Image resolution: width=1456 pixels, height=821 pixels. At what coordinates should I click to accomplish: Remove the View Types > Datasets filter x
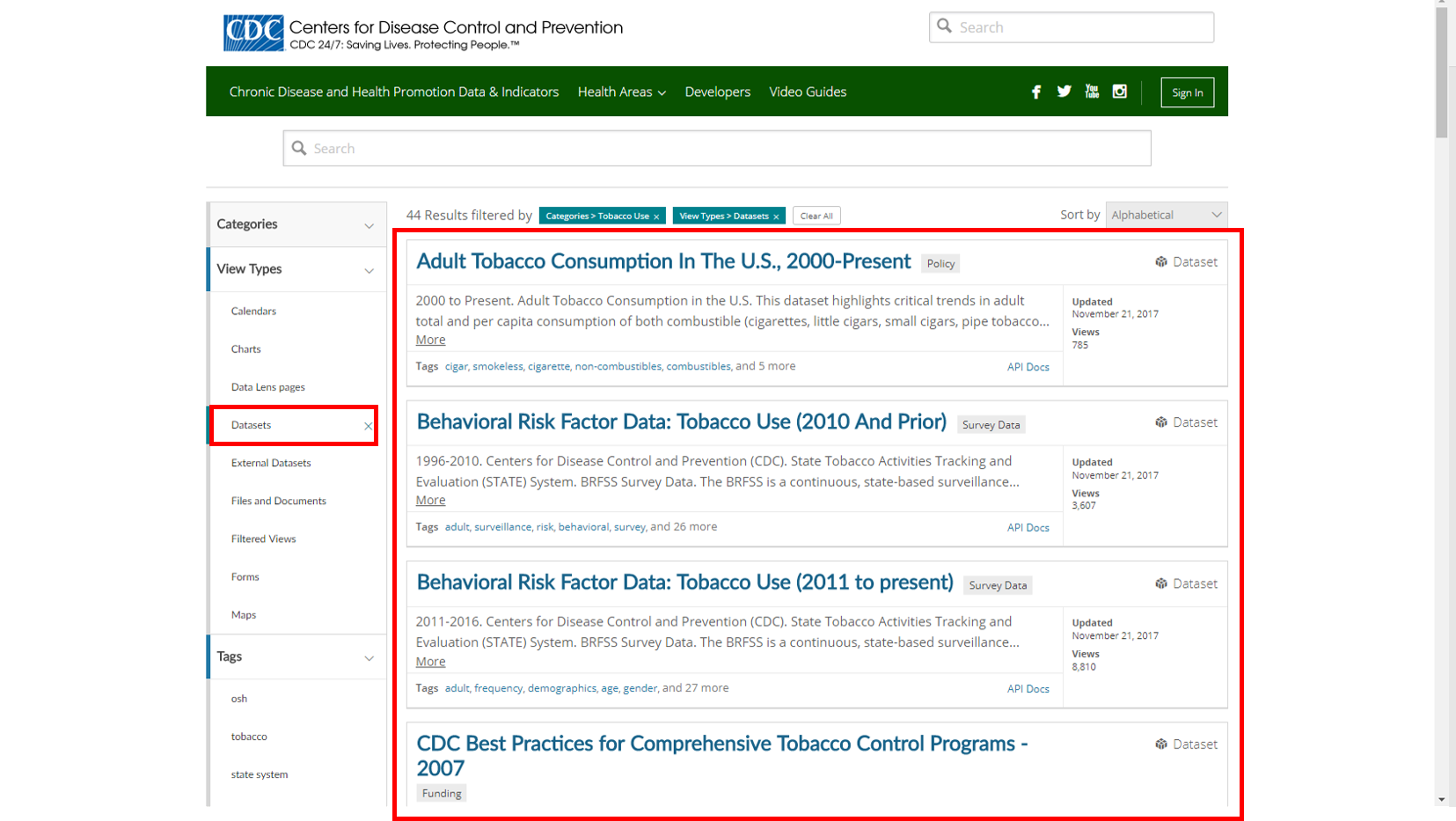776,216
